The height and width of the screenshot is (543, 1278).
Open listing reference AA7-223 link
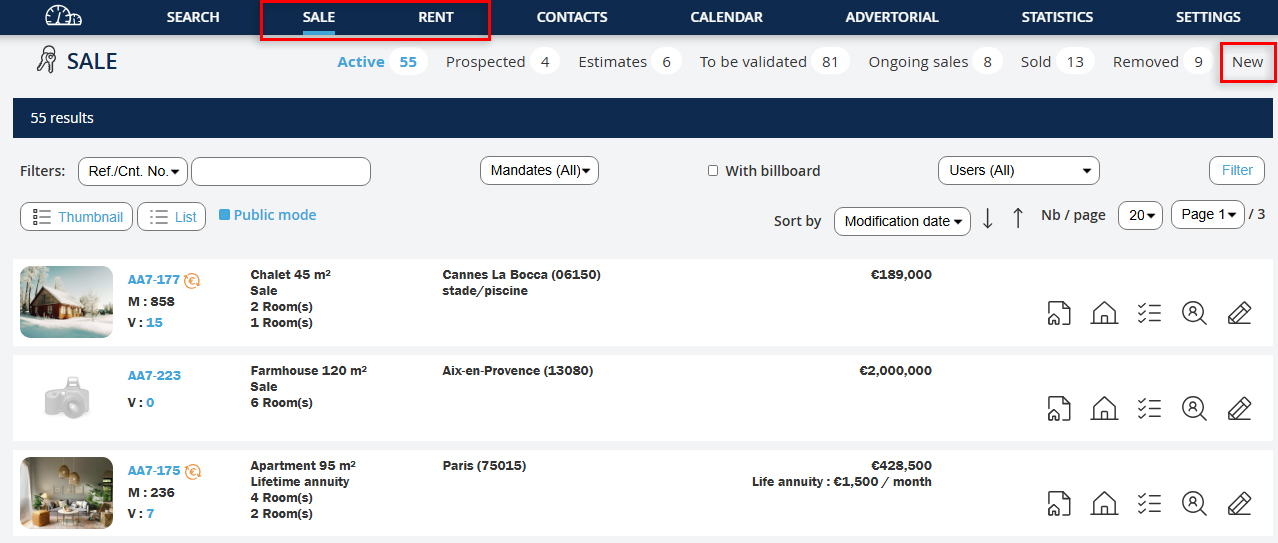tap(154, 376)
